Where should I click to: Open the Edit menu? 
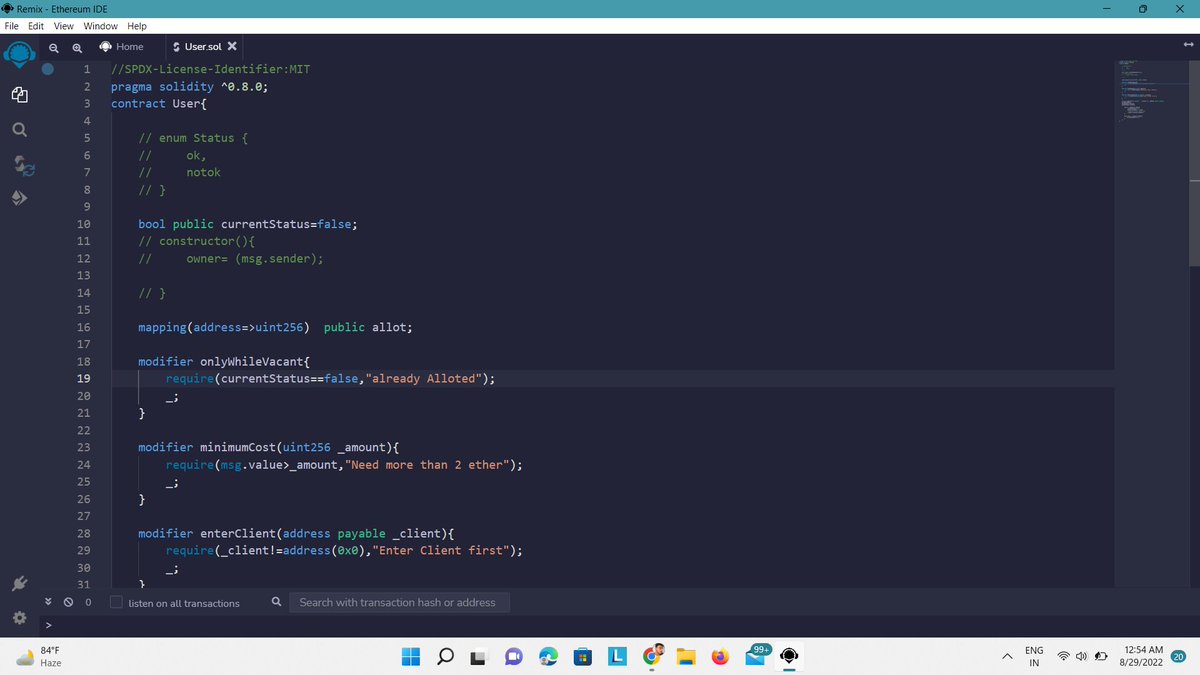[x=37, y=26]
